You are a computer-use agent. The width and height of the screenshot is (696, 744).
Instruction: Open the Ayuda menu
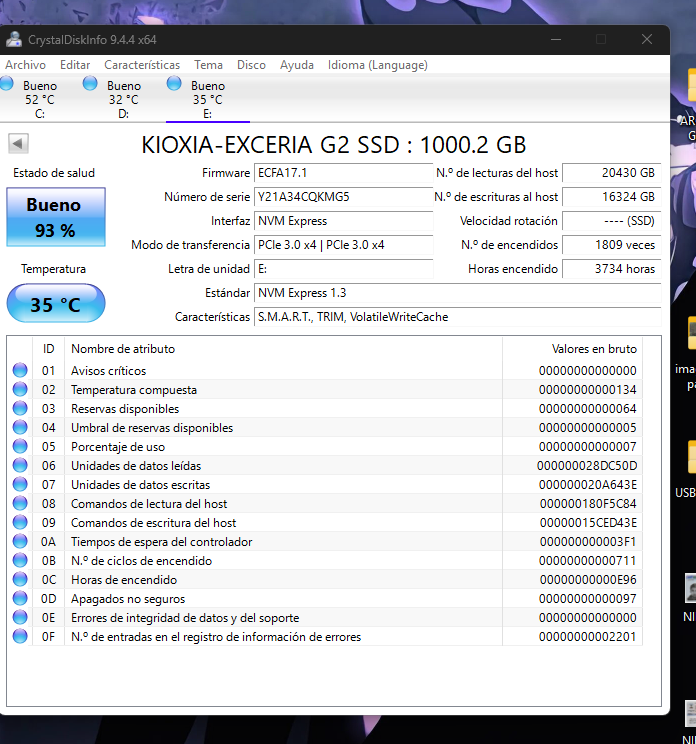[x=297, y=65]
